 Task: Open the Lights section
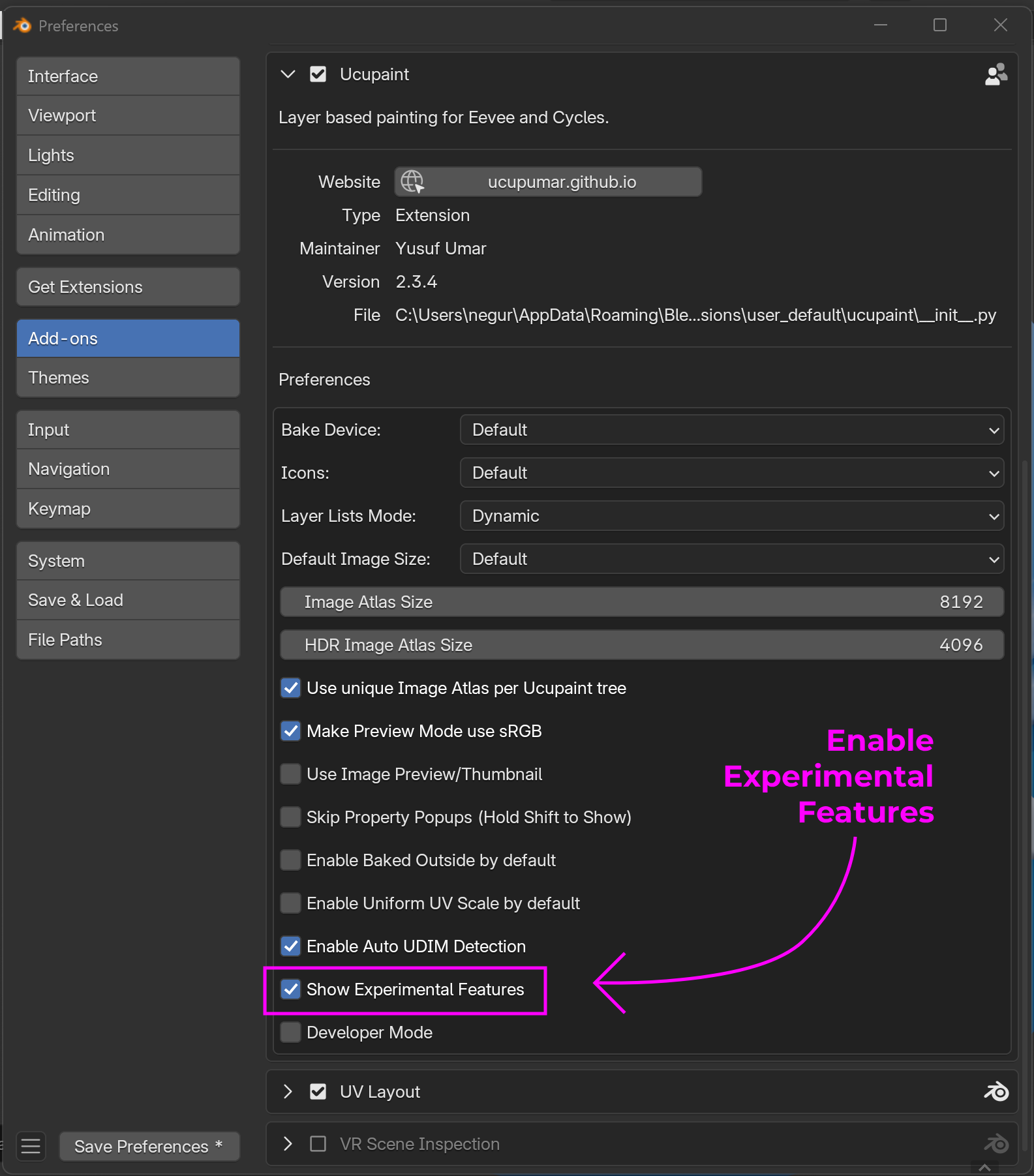click(x=128, y=155)
